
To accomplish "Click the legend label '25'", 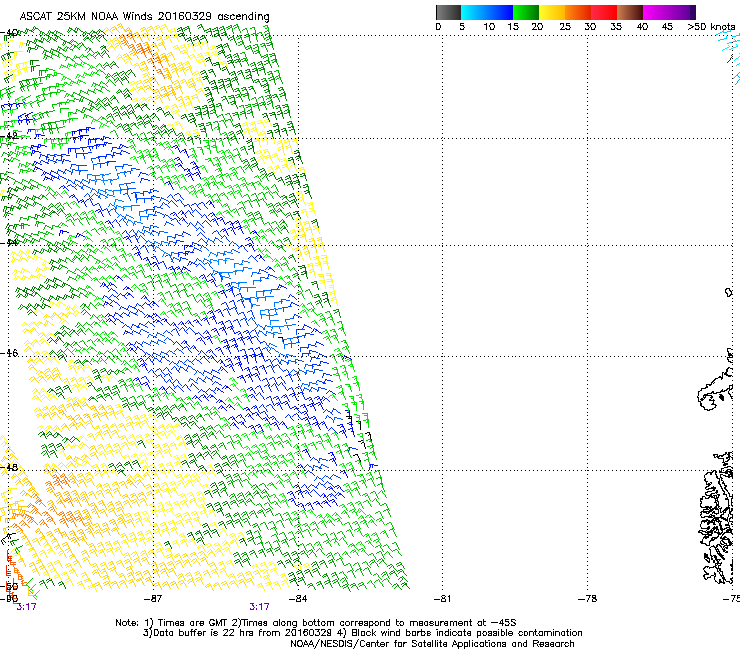I will coord(565,26).
